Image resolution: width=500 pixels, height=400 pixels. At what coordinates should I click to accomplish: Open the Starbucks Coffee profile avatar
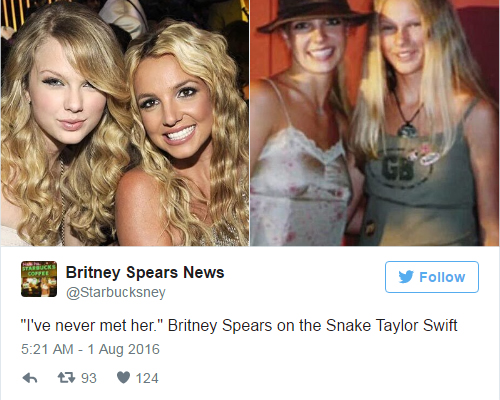pos(39,279)
